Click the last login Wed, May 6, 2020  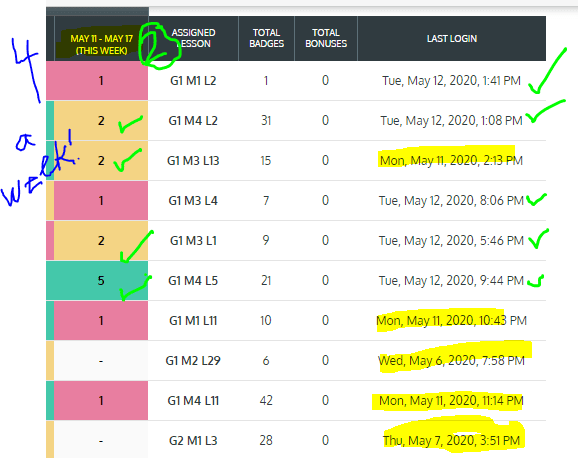coord(452,360)
